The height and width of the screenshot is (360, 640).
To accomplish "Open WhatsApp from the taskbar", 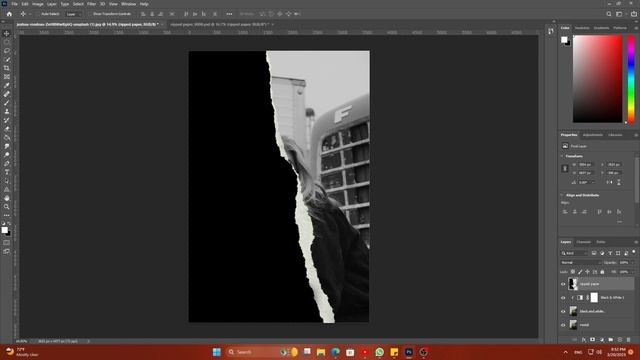I will coord(379,352).
